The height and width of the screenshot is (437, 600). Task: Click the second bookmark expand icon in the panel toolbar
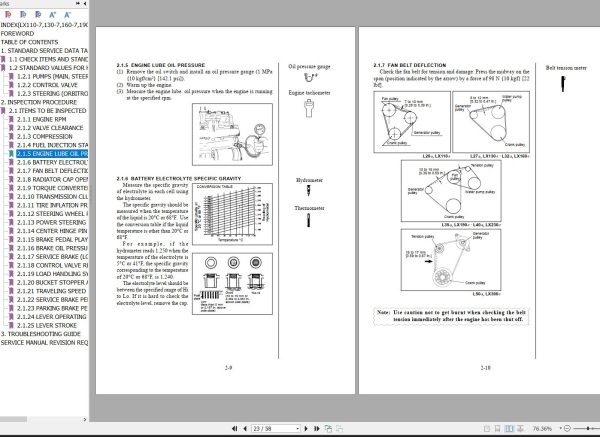[x=23, y=15]
